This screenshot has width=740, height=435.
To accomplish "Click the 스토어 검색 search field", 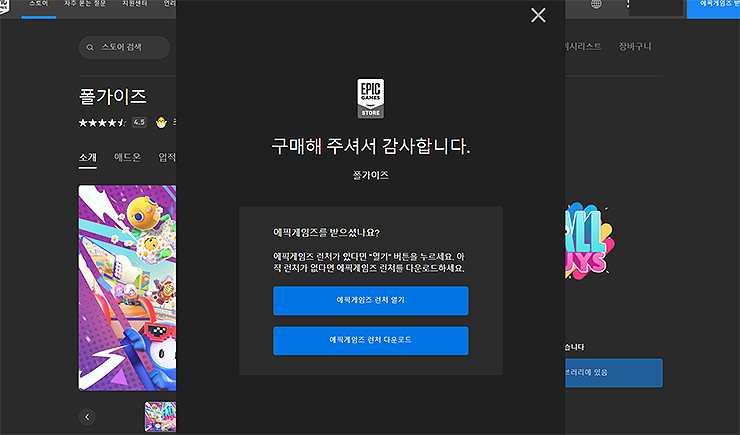I will [124, 47].
